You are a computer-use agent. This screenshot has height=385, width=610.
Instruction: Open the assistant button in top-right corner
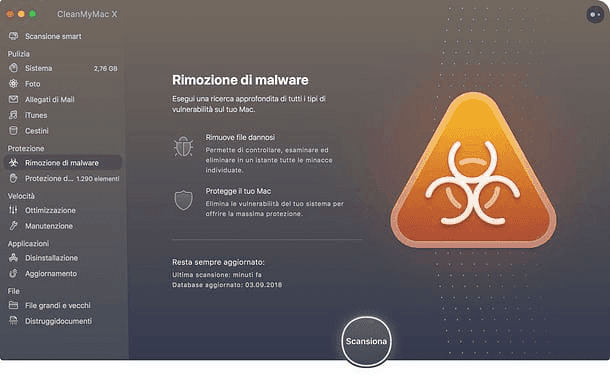coord(595,14)
